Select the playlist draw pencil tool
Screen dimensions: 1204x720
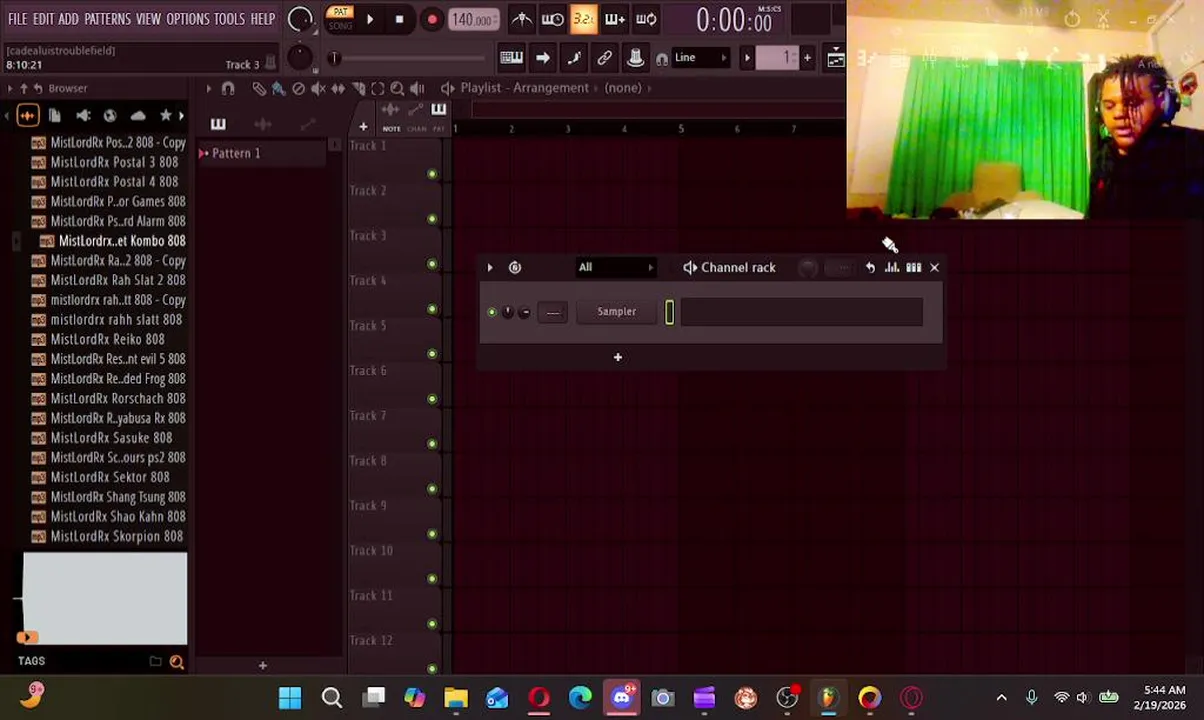tap(259, 89)
